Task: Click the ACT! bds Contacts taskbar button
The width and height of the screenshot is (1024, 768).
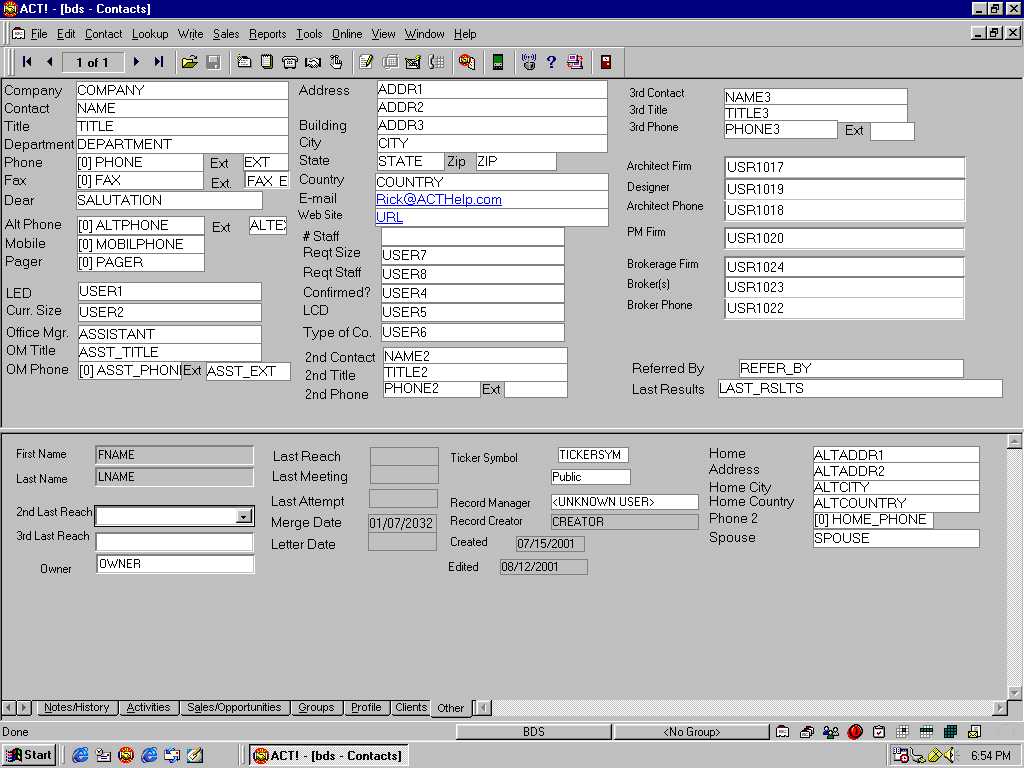Action: coord(328,756)
